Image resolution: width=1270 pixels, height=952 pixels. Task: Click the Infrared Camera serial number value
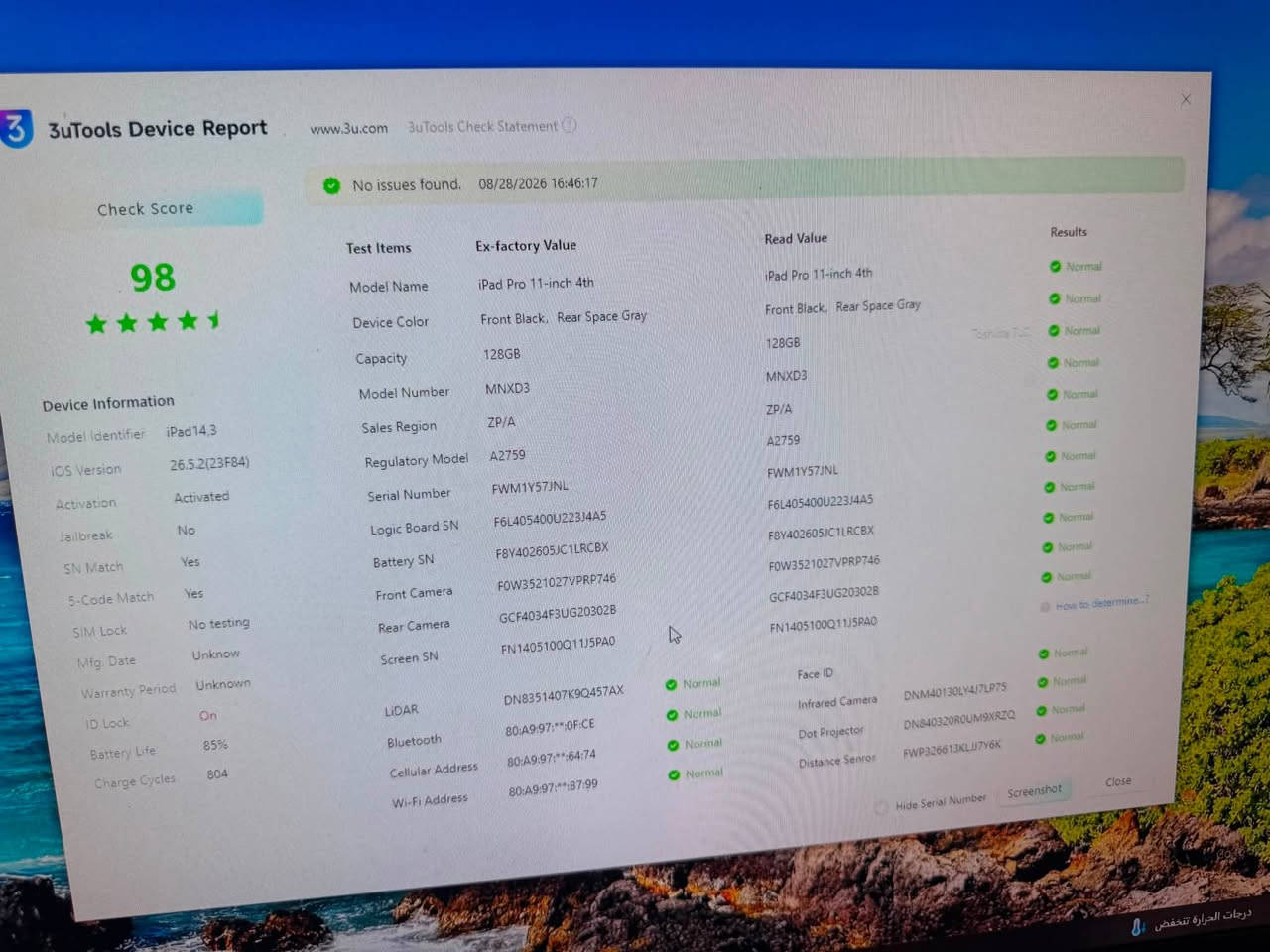pos(954,691)
